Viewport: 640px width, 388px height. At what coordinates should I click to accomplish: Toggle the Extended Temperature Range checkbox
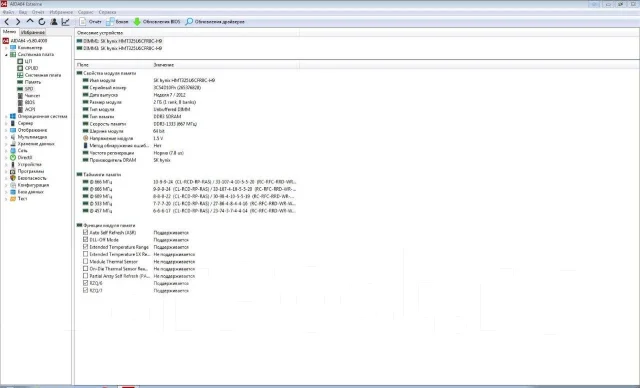pos(85,247)
